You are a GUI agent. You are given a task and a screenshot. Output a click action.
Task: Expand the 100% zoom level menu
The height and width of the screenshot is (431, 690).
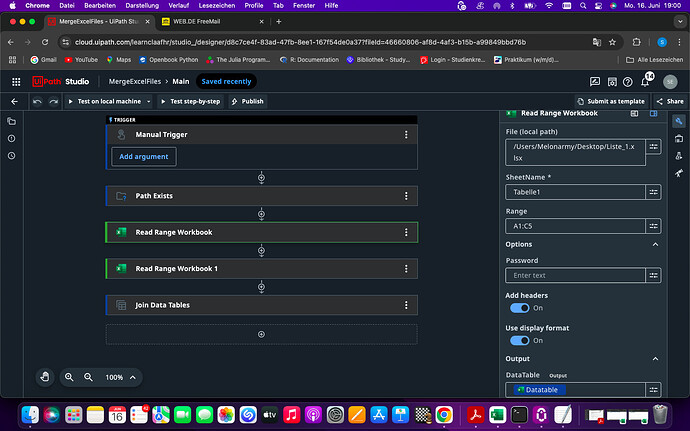tap(133, 377)
